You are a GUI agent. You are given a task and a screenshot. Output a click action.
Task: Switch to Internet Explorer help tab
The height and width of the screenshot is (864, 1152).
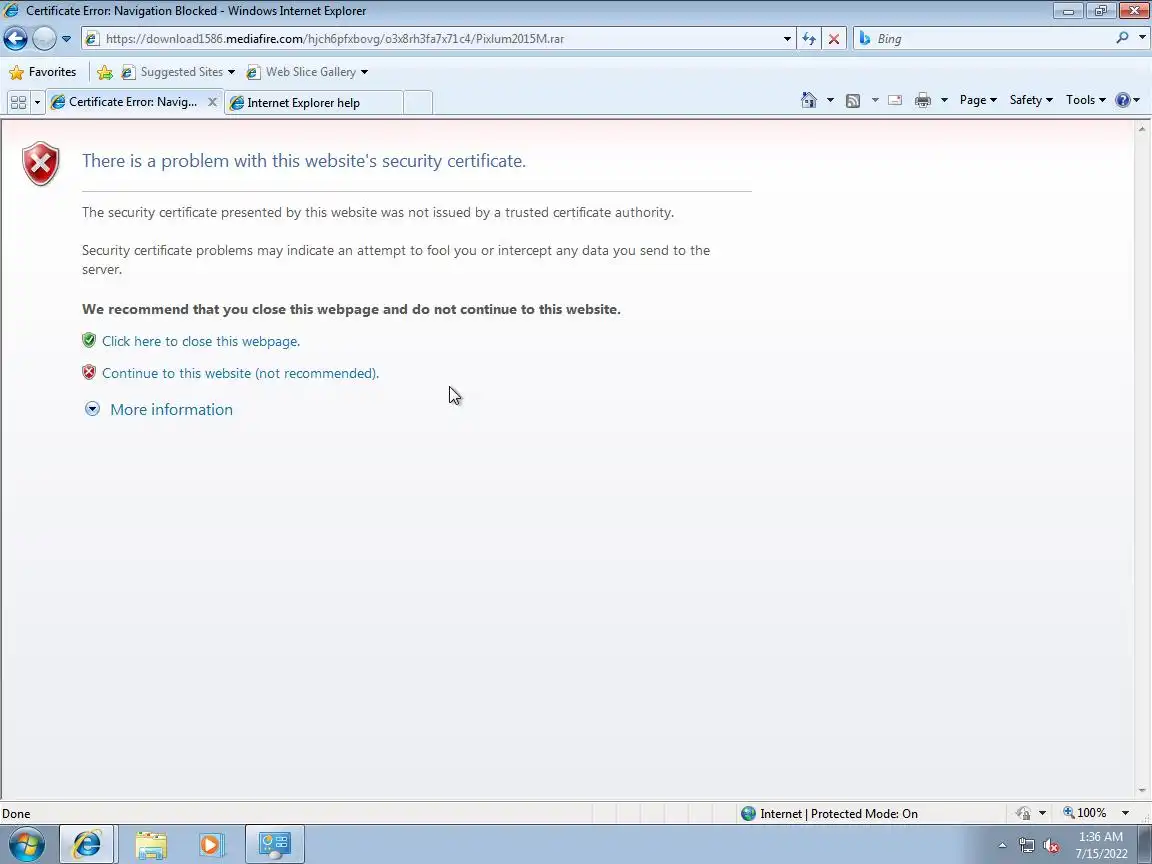tap(314, 103)
